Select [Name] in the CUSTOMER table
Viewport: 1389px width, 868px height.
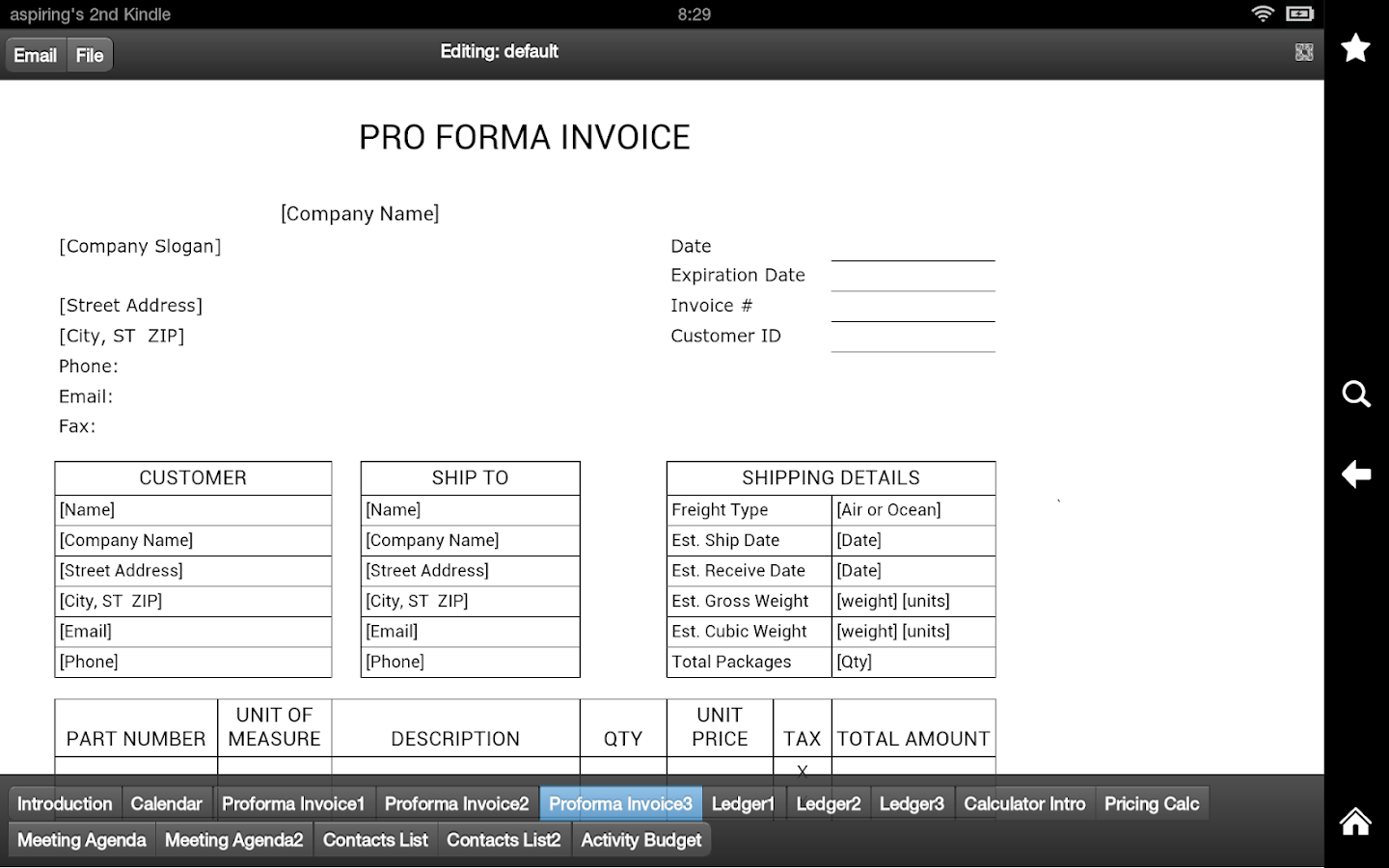[193, 510]
